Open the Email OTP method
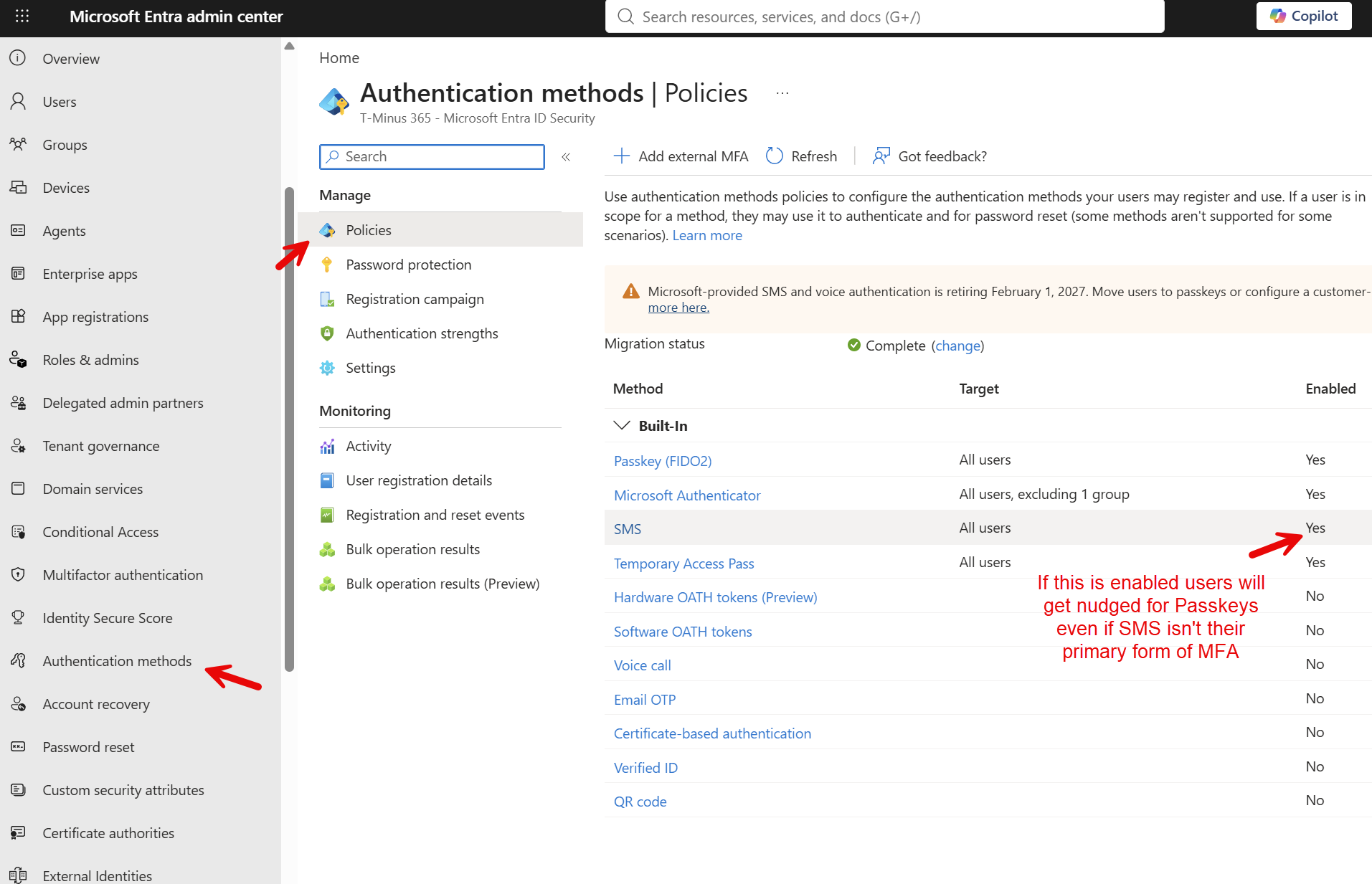Screen dimensions: 1372x884 [645, 699]
